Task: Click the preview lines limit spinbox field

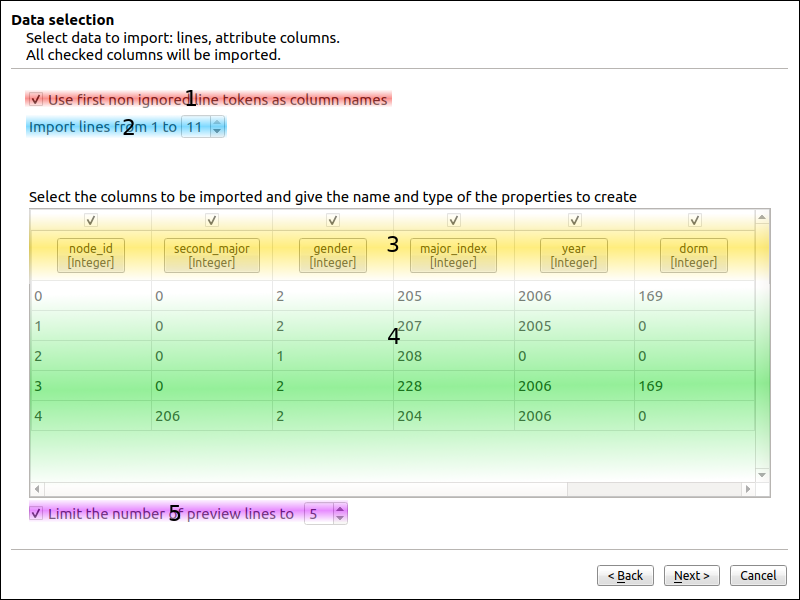Action: pos(317,513)
